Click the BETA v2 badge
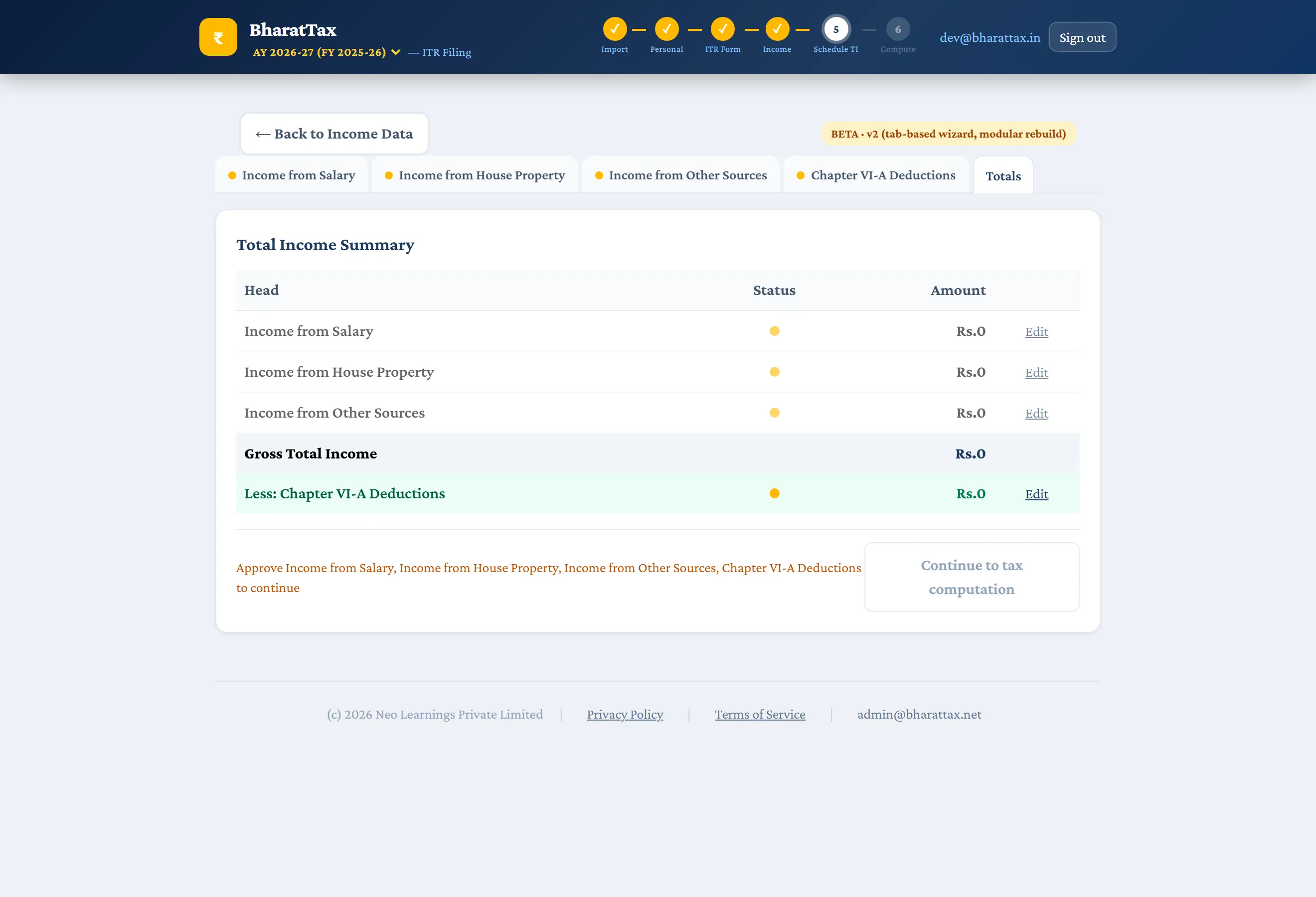The height and width of the screenshot is (897, 1316). 949,134
